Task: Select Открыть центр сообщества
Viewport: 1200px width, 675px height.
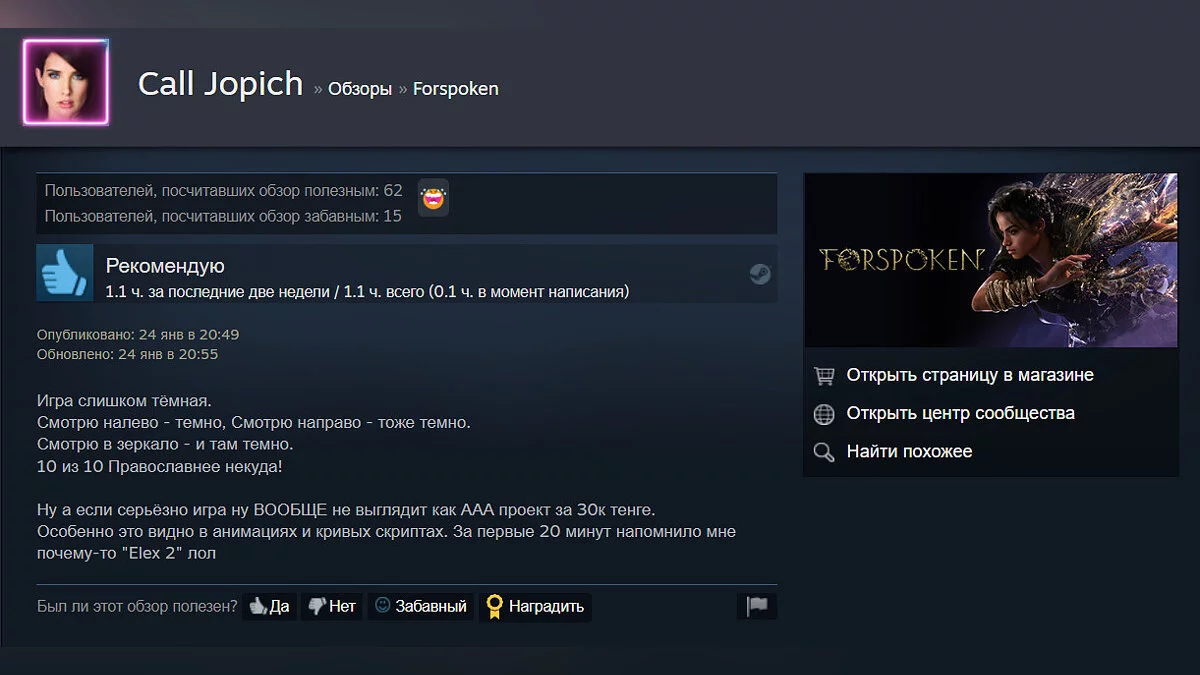Action: pyautogui.click(x=961, y=413)
